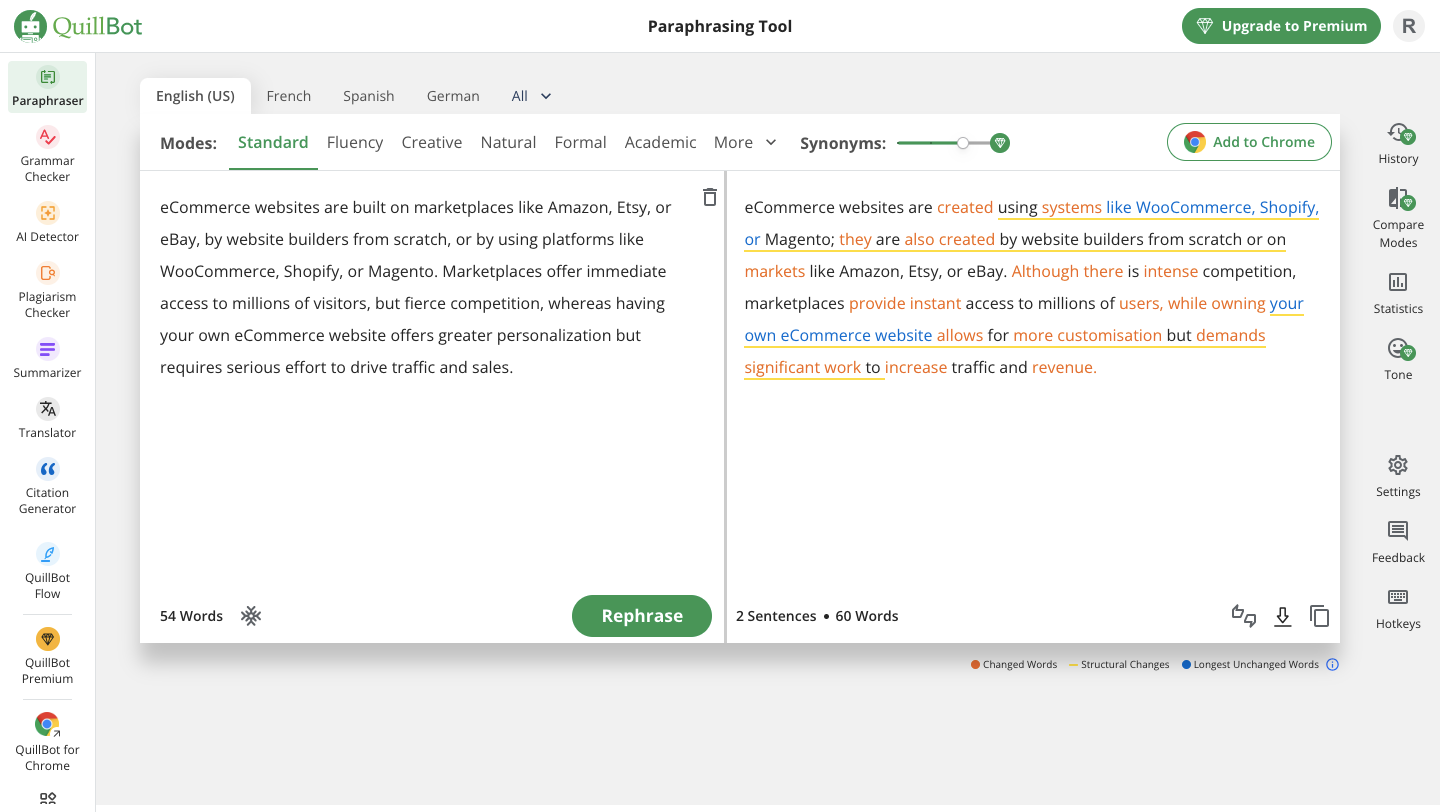Click the "2 Sentences" output count
1440x812 pixels.
(776, 616)
